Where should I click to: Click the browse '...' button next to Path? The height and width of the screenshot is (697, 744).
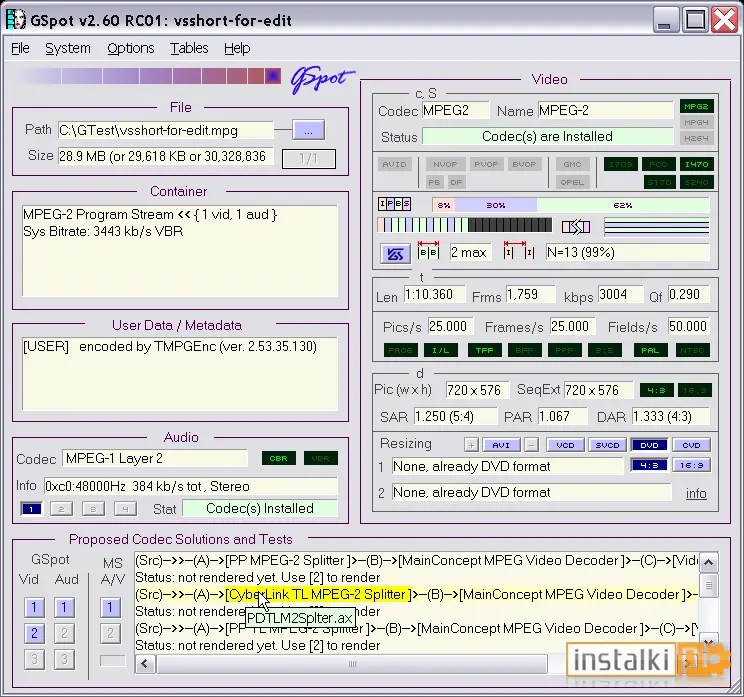coord(308,130)
